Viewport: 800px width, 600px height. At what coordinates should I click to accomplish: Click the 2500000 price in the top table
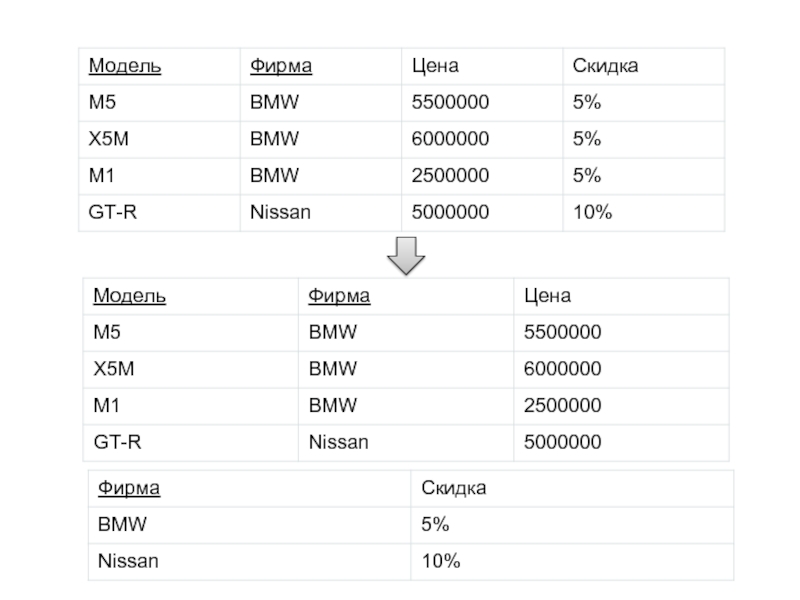point(450,176)
